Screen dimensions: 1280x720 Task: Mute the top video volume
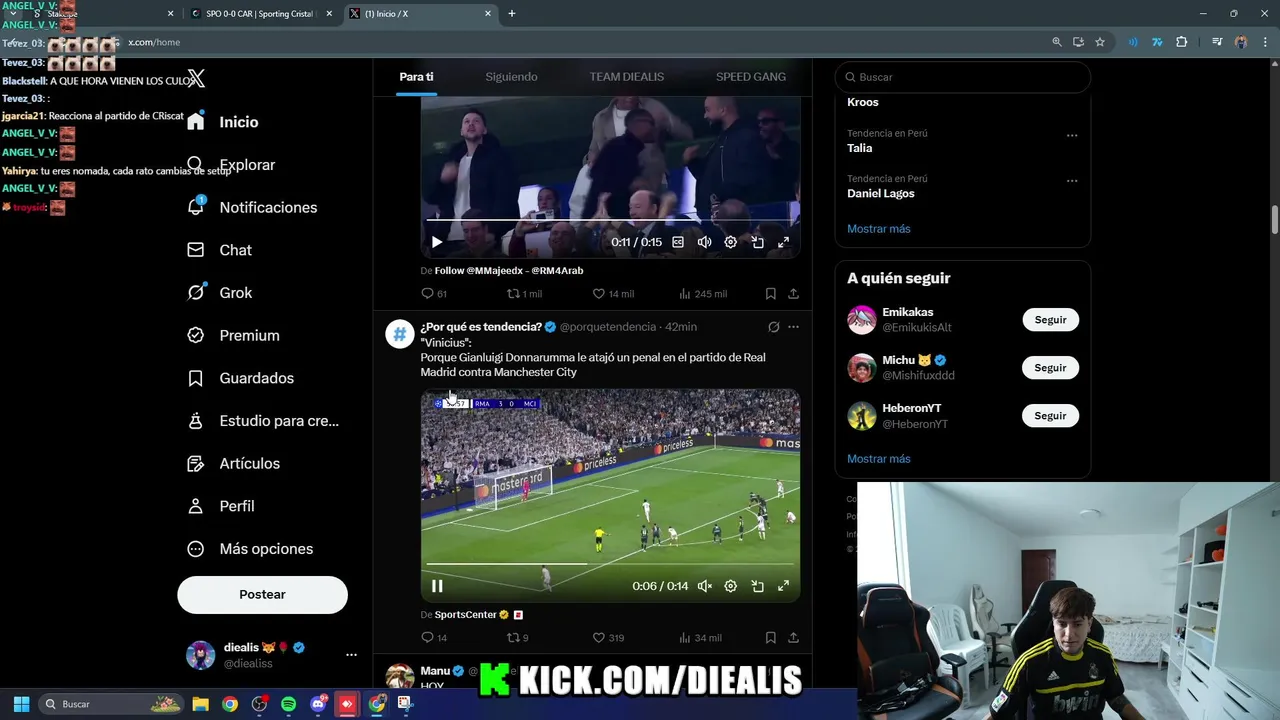point(704,242)
